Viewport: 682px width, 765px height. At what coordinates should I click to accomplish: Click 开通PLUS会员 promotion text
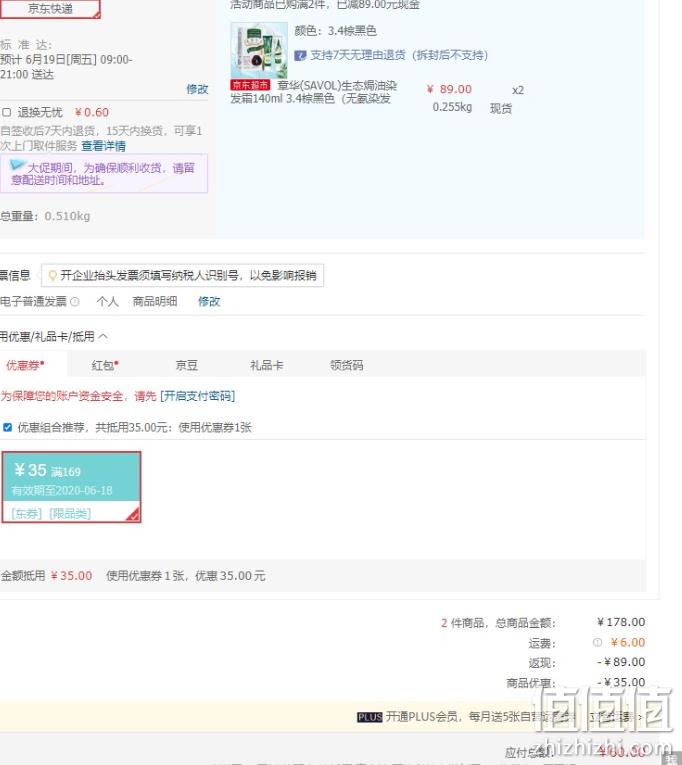pyautogui.click(x=481, y=716)
